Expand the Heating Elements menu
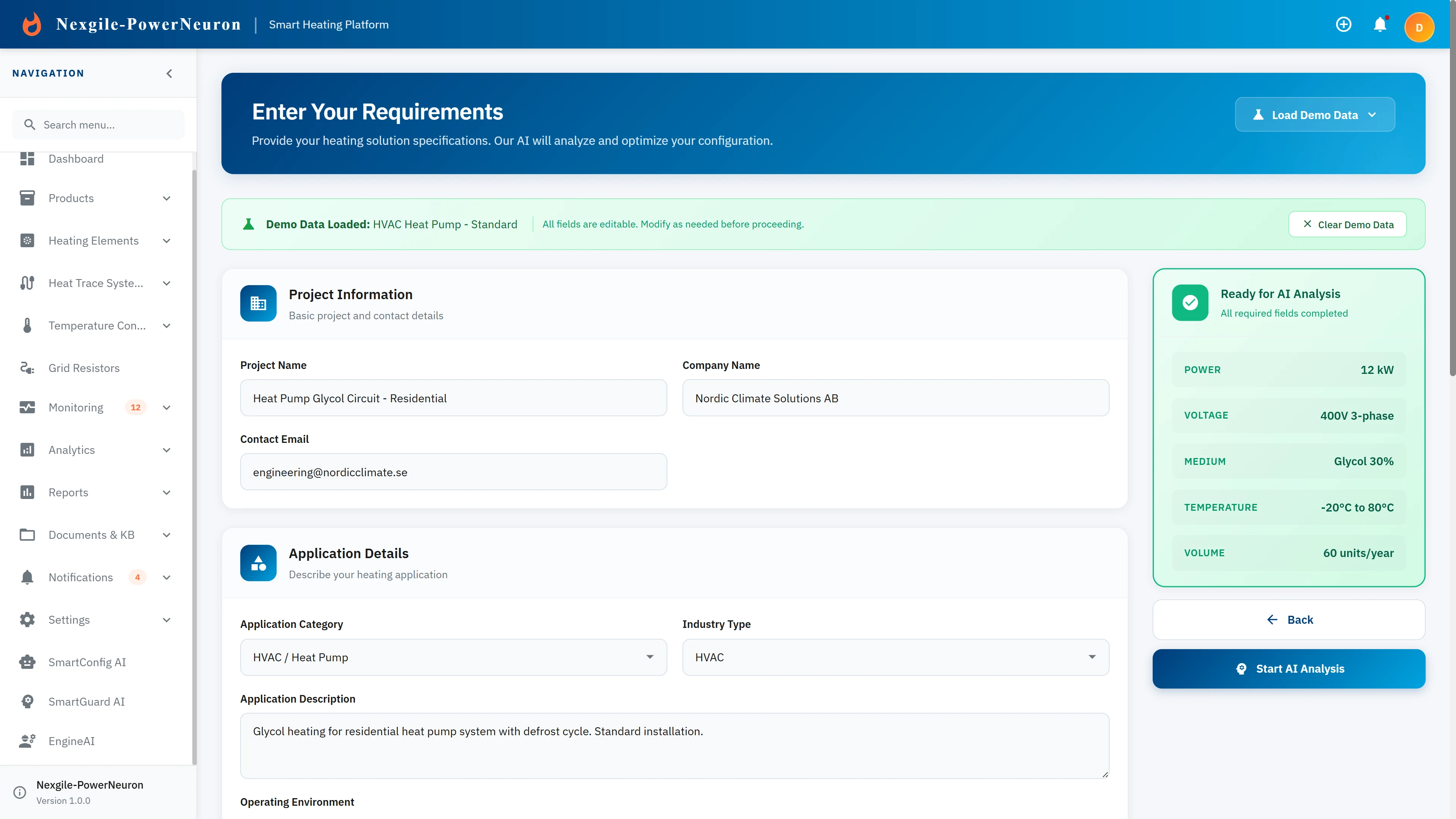Image resolution: width=1456 pixels, height=819 pixels. (x=93, y=240)
